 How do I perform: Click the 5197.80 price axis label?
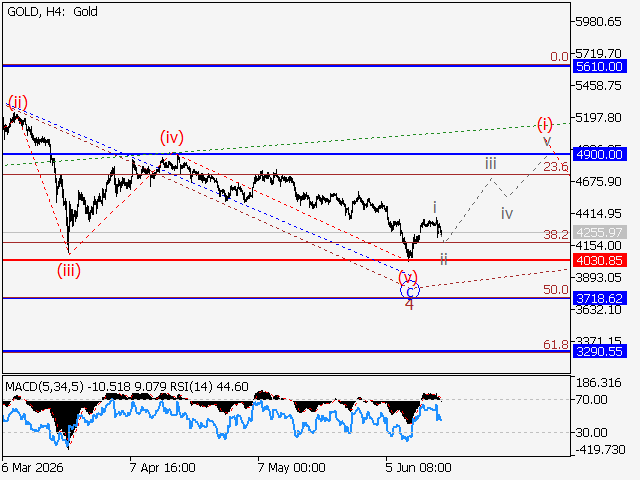pyautogui.click(x=598, y=118)
